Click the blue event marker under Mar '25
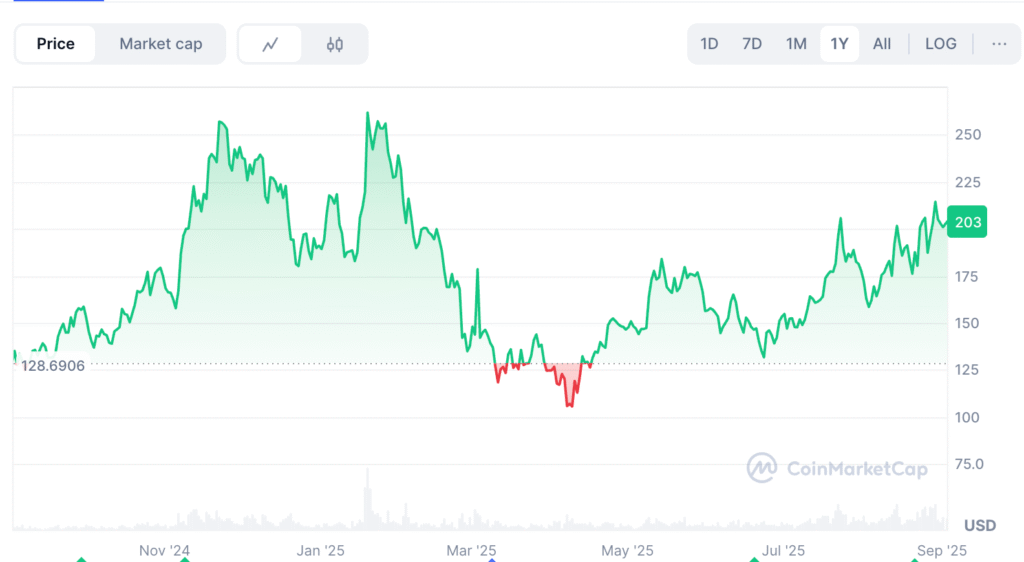 [491, 558]
